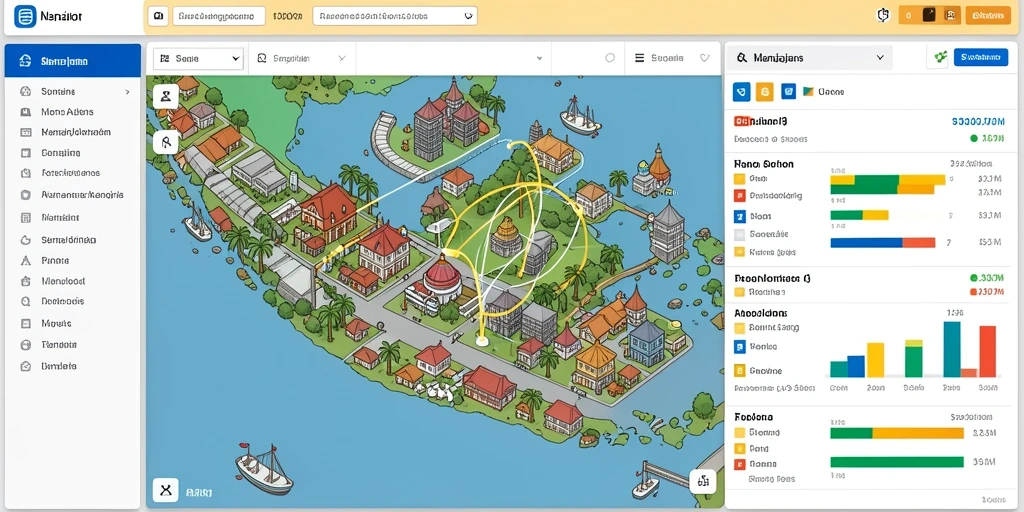Select the blue shield icon in the right panel
1024x512 pixels.
click(x=742, y=92)
